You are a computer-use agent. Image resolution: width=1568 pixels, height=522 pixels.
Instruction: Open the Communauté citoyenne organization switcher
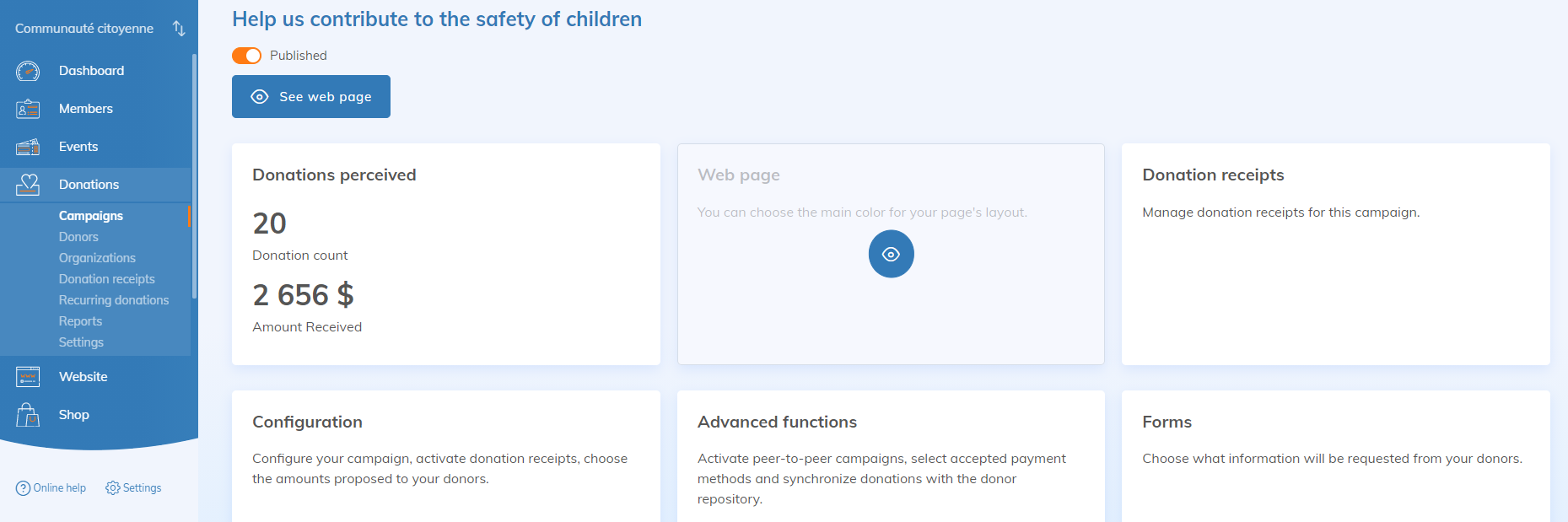click(x=178, y=29)
